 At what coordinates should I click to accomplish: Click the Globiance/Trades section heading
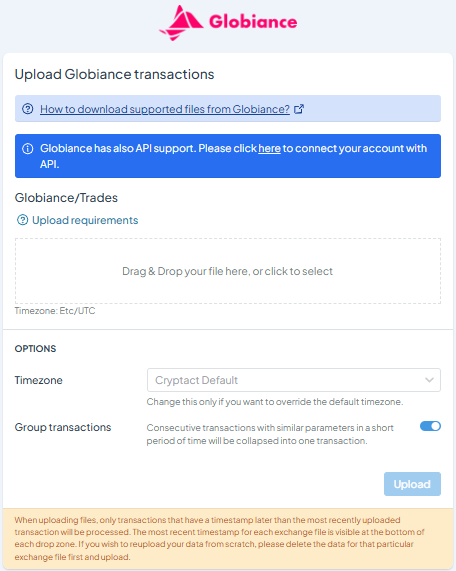pyautogui.click(x=66, y=198)
